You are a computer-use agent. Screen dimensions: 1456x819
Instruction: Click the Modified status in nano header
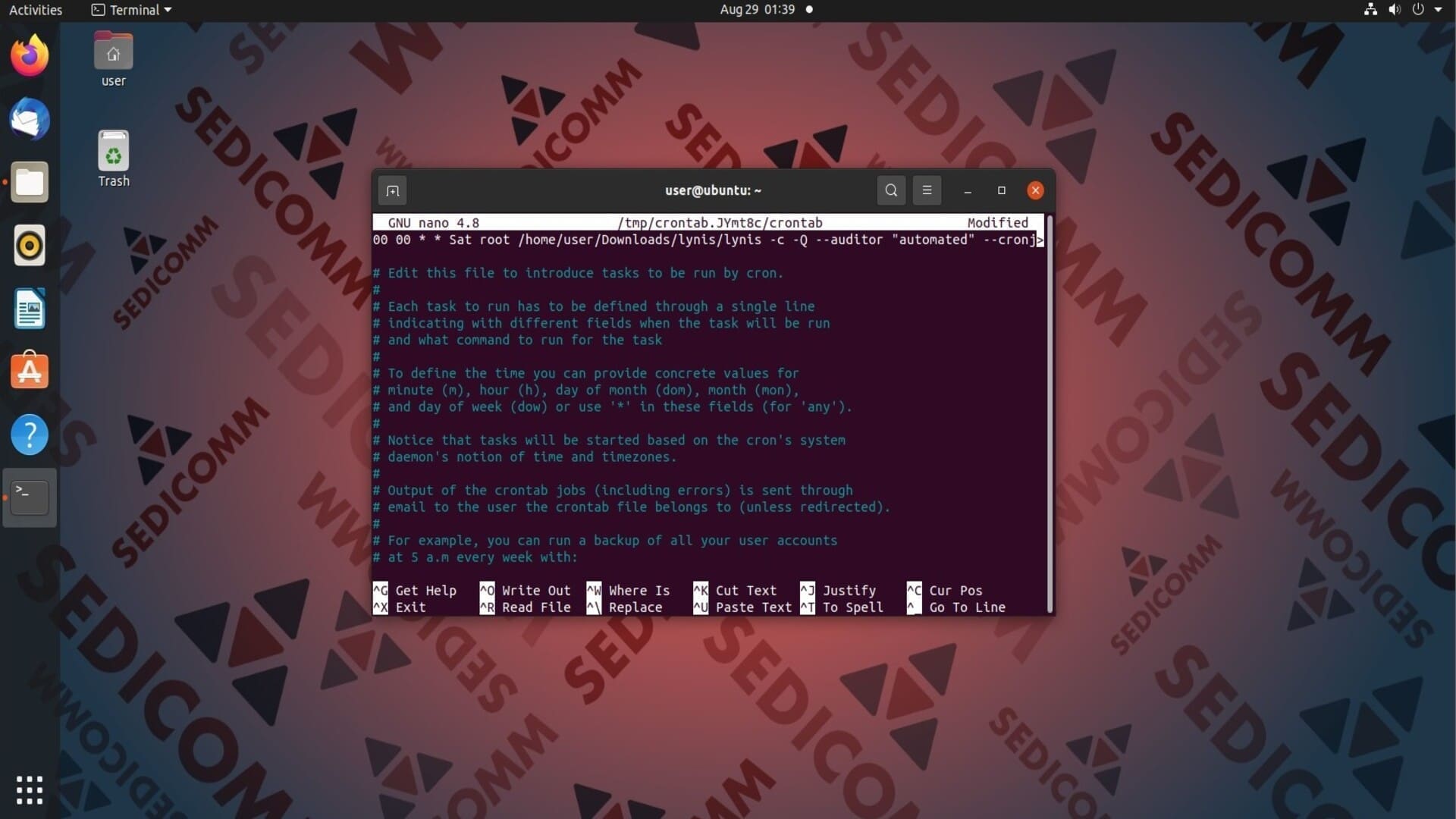tap(998, 223)
